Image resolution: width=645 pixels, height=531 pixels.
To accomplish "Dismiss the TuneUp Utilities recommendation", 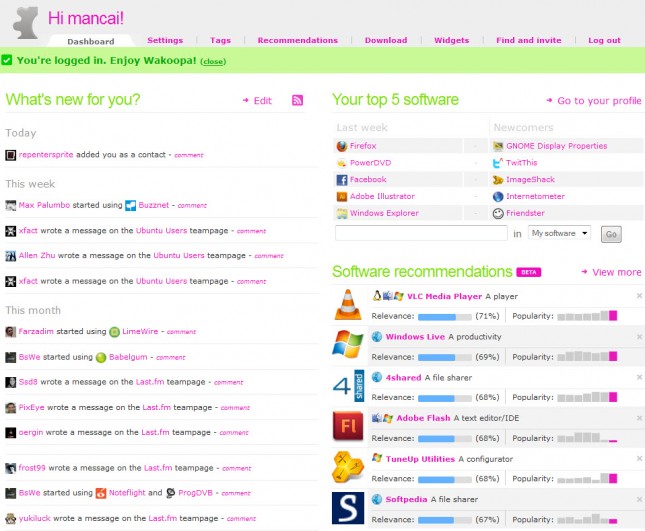I will coord(639,458).
